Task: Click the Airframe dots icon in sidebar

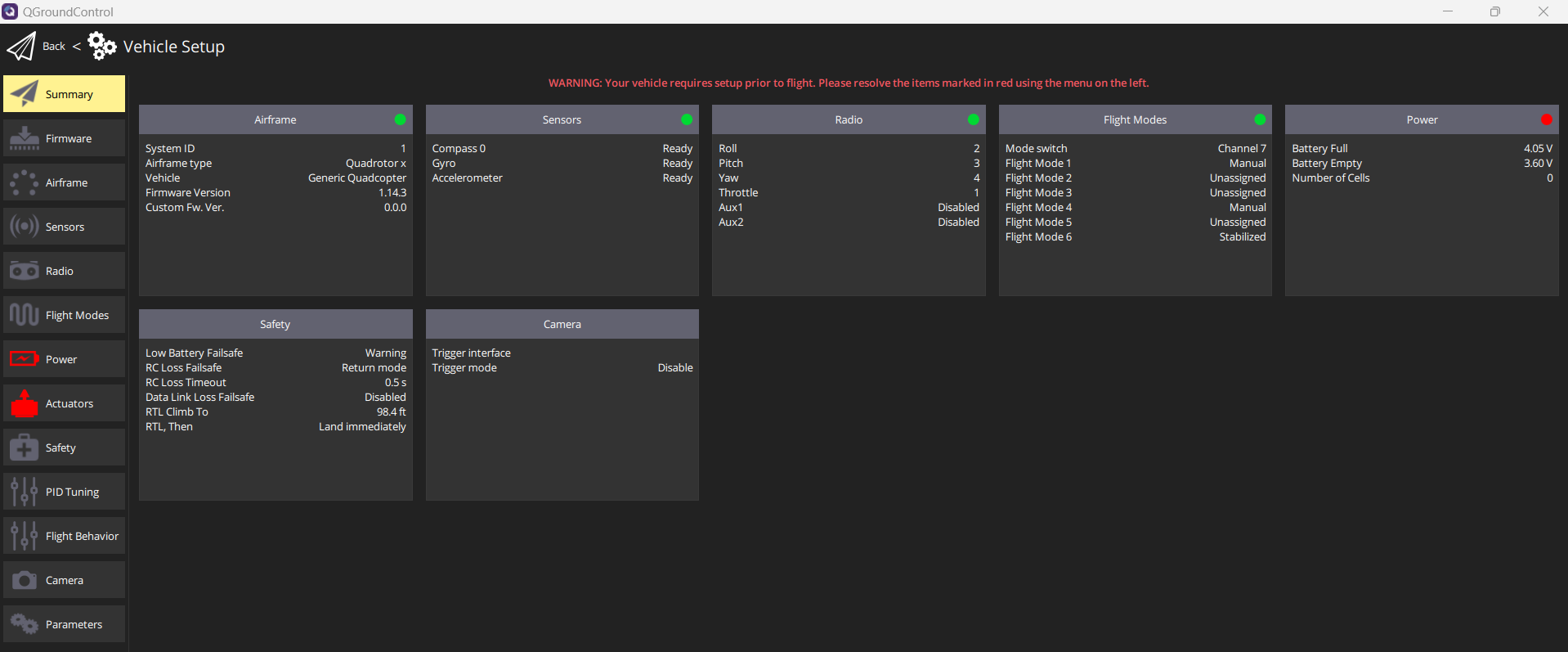Action: tap(25, 182)
